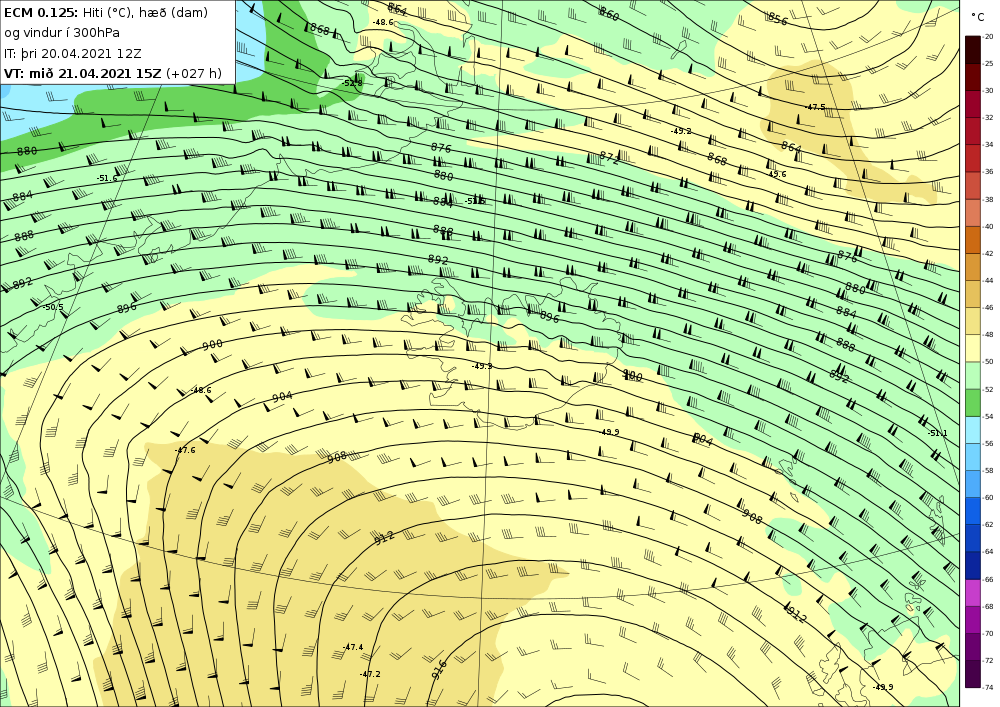Screen dimensions: 1000x707
Task: Click the 'IT: þri 20.04.2021 12Z' initial time text
Action: tap(73, 54)
